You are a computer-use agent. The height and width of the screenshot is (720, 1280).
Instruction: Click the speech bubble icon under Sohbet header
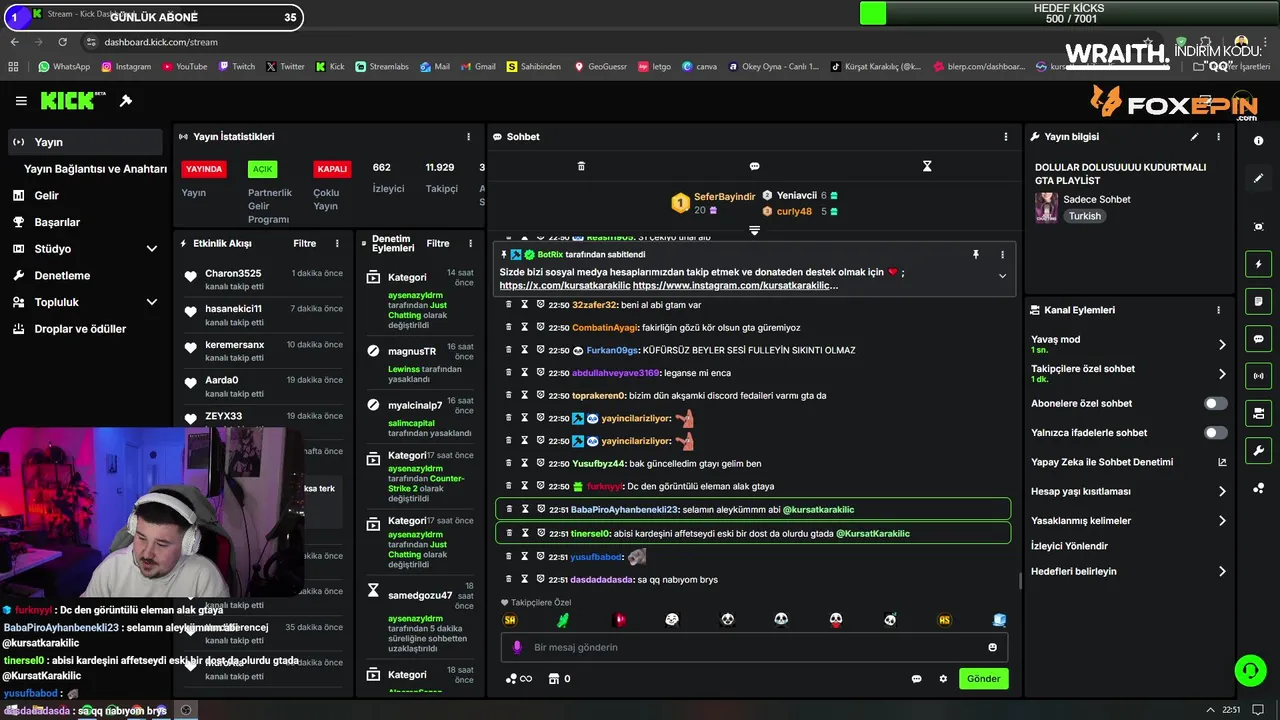[x=754, y=166]
